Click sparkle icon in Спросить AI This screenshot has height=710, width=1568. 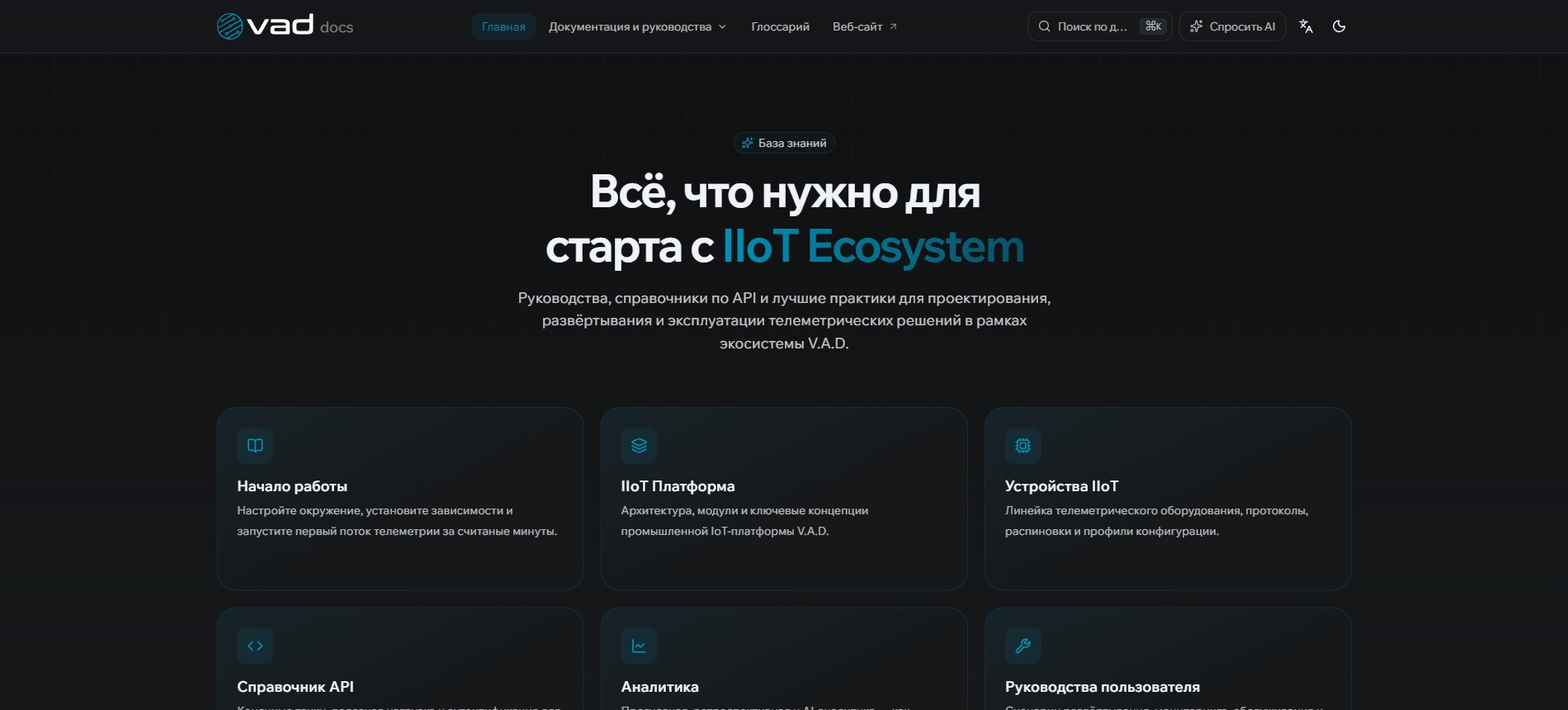pyautogui.click(x=1196, y=26)
